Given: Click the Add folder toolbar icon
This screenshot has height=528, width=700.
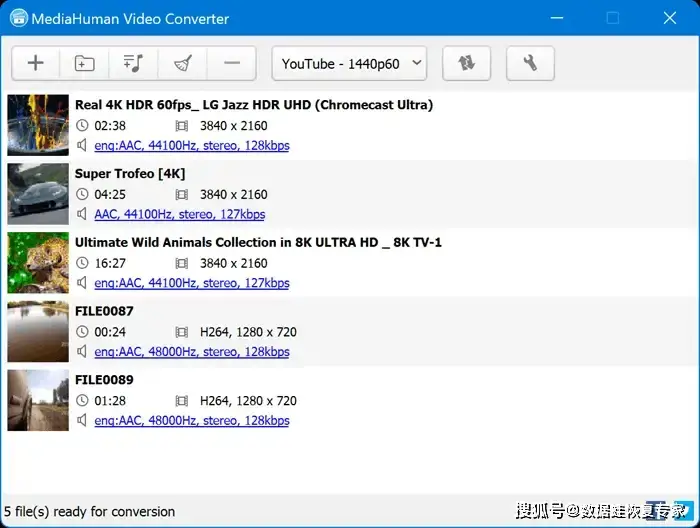Looking at the screenshot, I should (85, 63).
